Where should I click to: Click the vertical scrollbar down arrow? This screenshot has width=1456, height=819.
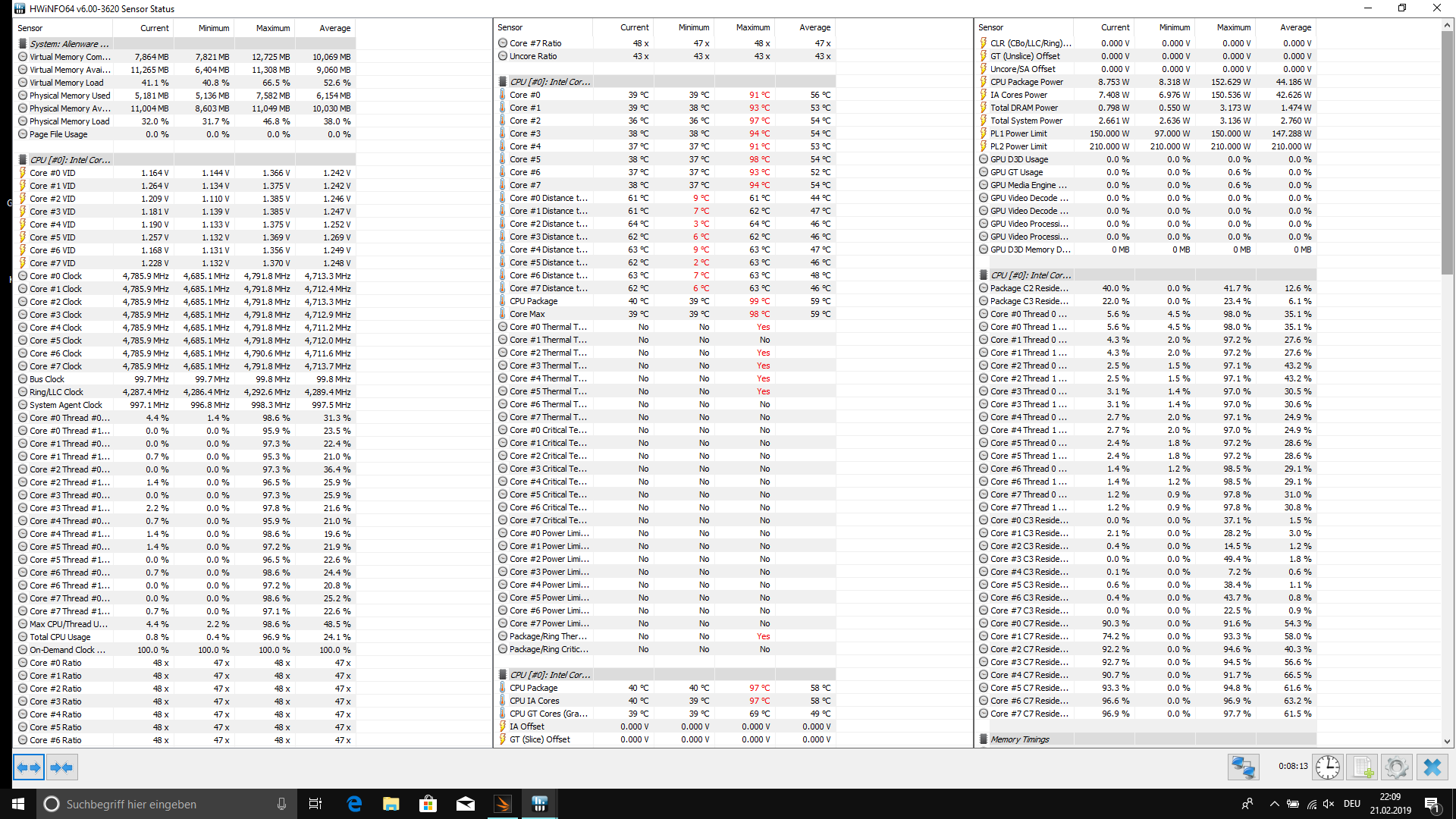point(1447,741)
